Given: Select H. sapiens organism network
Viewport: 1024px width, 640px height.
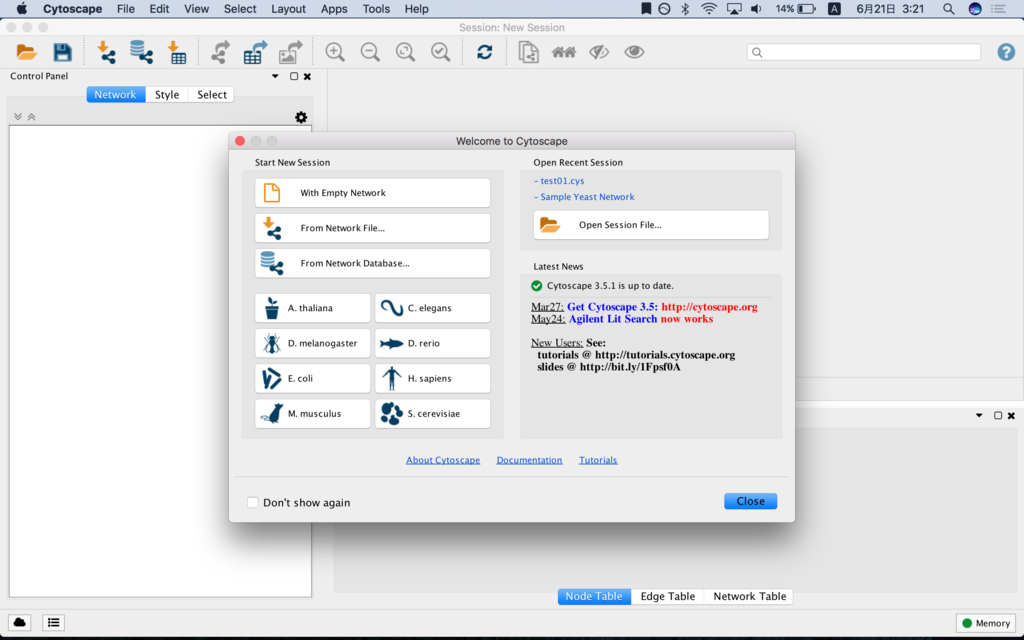Looking at the screenshot, I should pyautogui.click(x=432, y=378).
